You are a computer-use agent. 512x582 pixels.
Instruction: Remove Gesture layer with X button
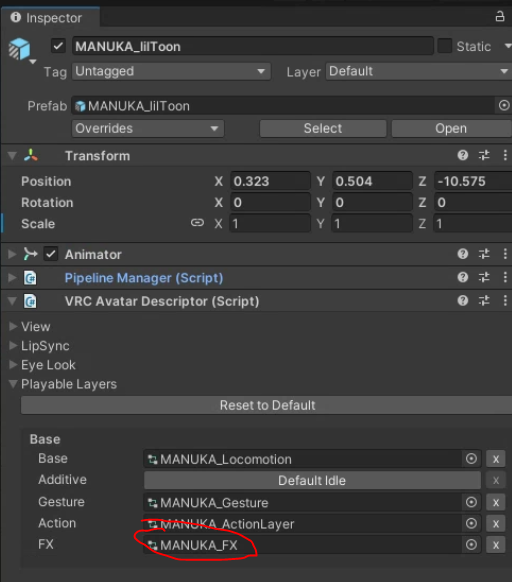tap(496, 503)
